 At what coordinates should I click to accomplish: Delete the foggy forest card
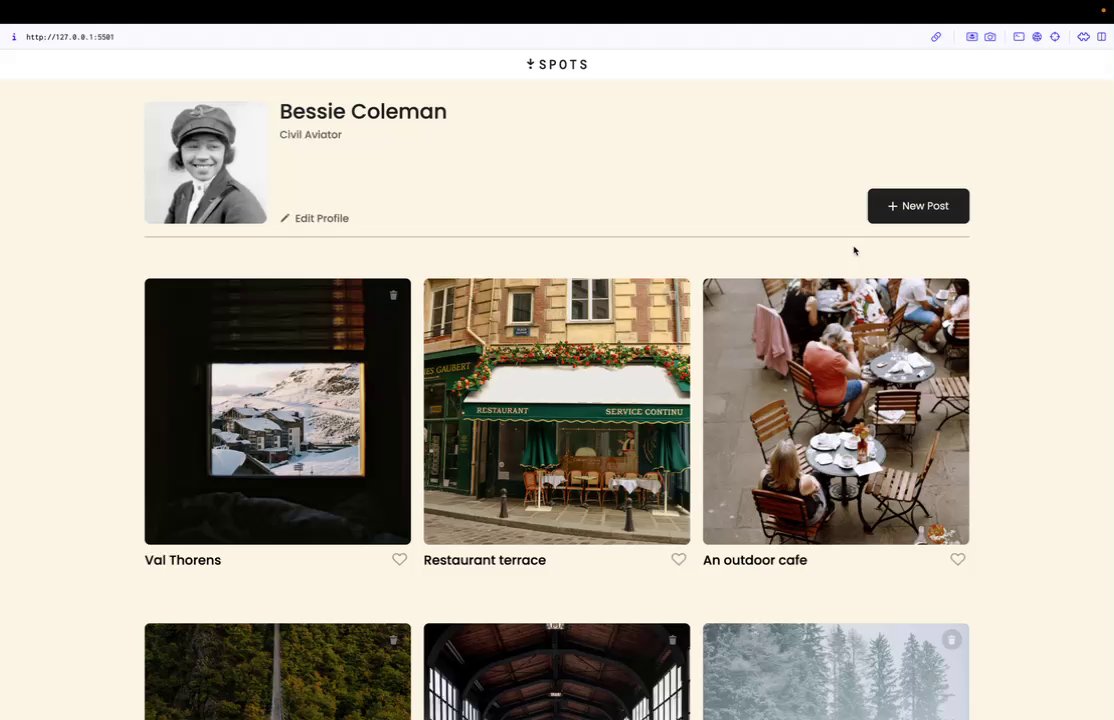pos(951,640)
